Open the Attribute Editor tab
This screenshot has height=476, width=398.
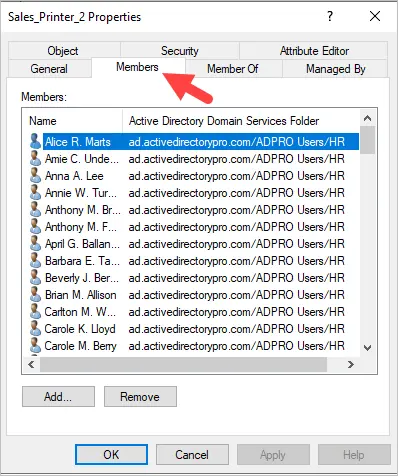coord(314,51)
